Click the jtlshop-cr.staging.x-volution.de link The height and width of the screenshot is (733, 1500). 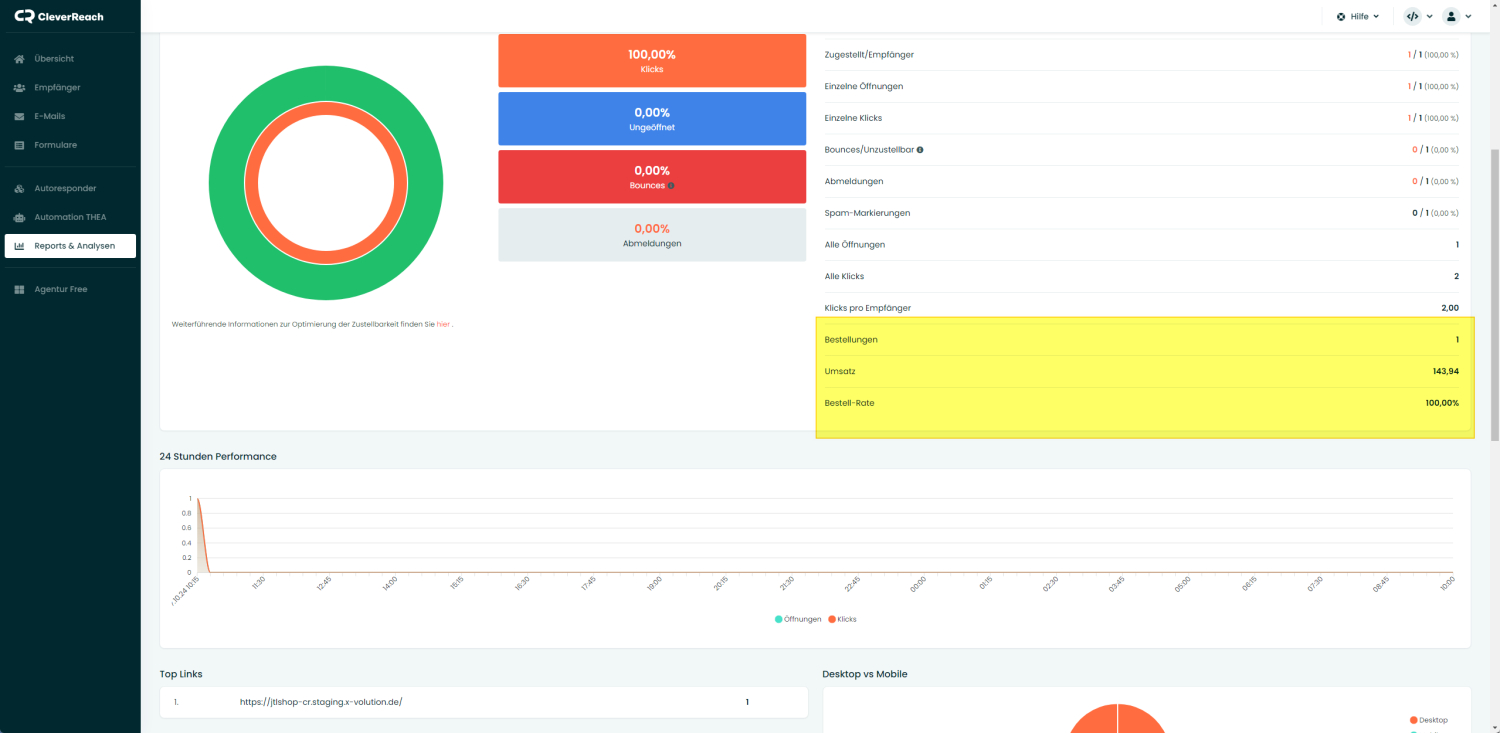[320, 701]
